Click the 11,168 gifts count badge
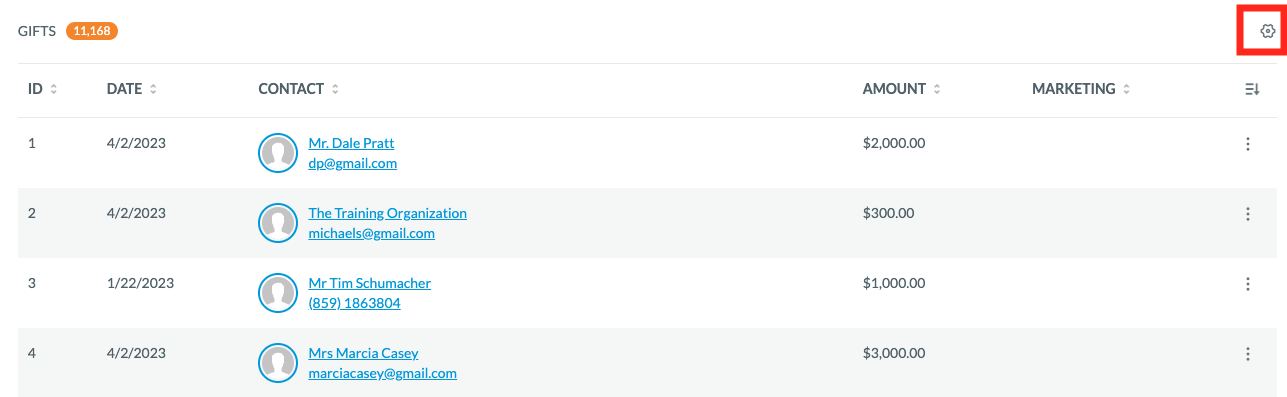This screenshot has width=1287, height=397. 92,31
